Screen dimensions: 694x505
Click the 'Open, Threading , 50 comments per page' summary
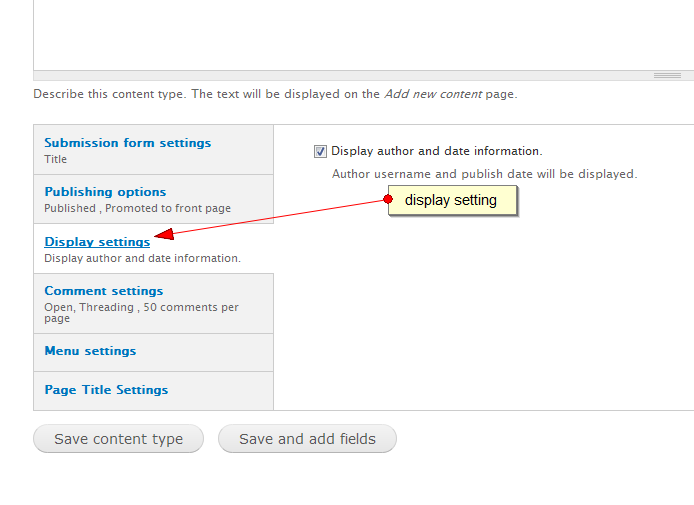coord(141,312)
